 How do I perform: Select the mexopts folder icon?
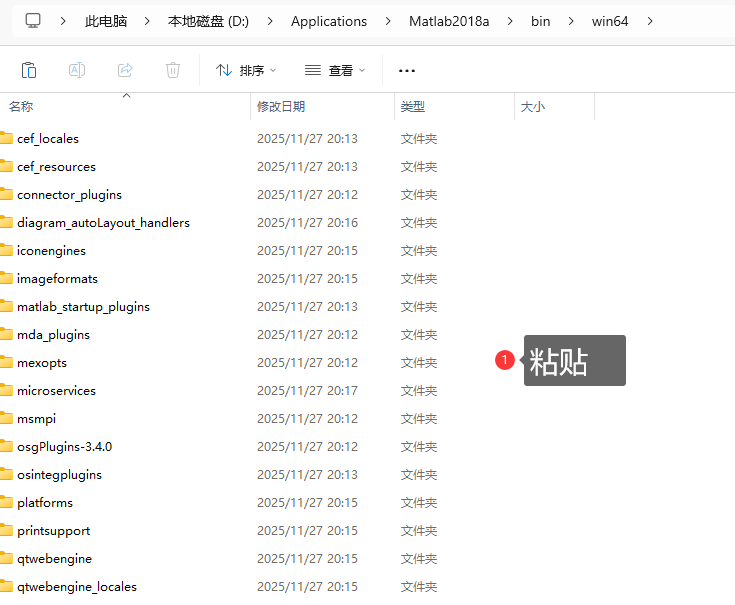pyautogui.click(x=6, y=362)
